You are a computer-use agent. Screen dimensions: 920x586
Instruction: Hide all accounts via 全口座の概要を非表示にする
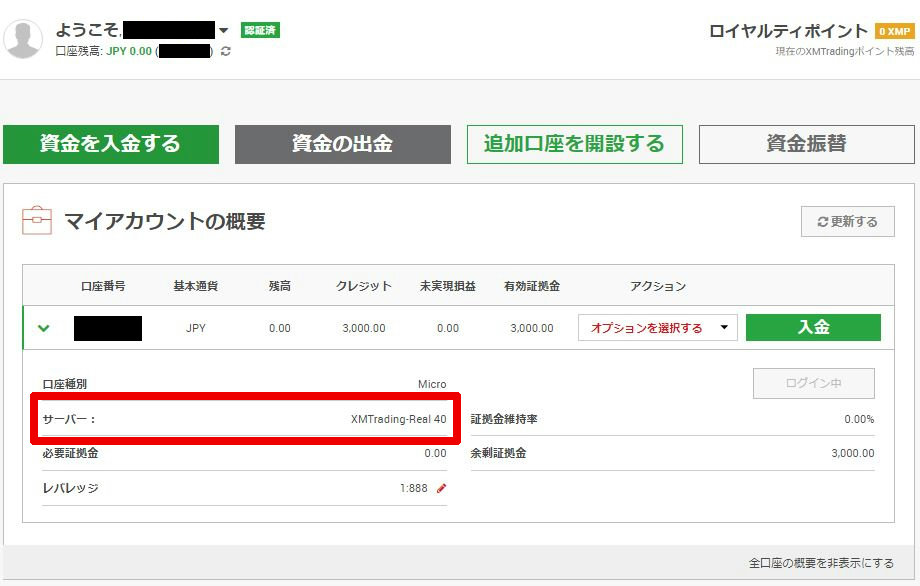click(822, 563)
